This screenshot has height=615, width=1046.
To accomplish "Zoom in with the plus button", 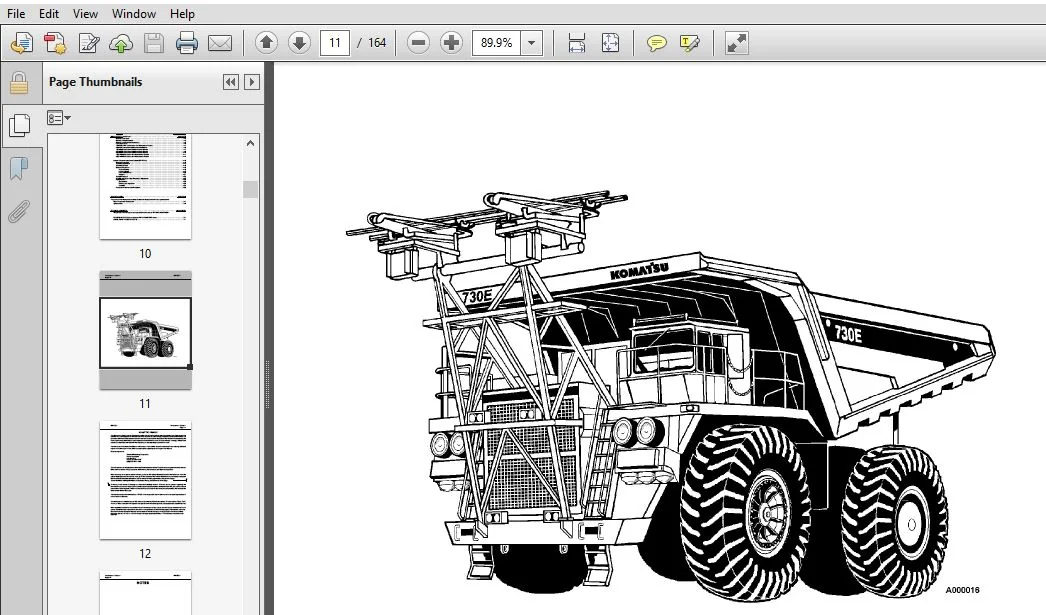I will click(x=452, y=43).
